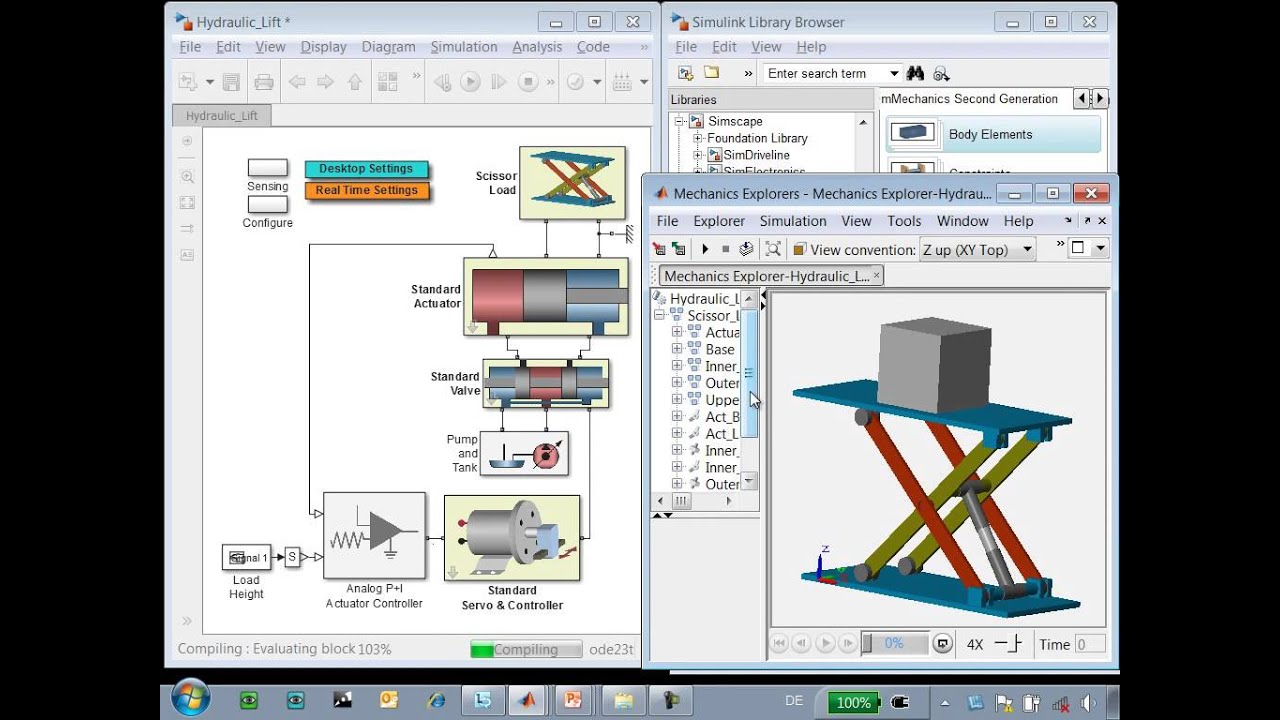Viewport: 1280px width, 720px height.
Task: Click Up to Parent arrow icon
Action: (353, 82)
